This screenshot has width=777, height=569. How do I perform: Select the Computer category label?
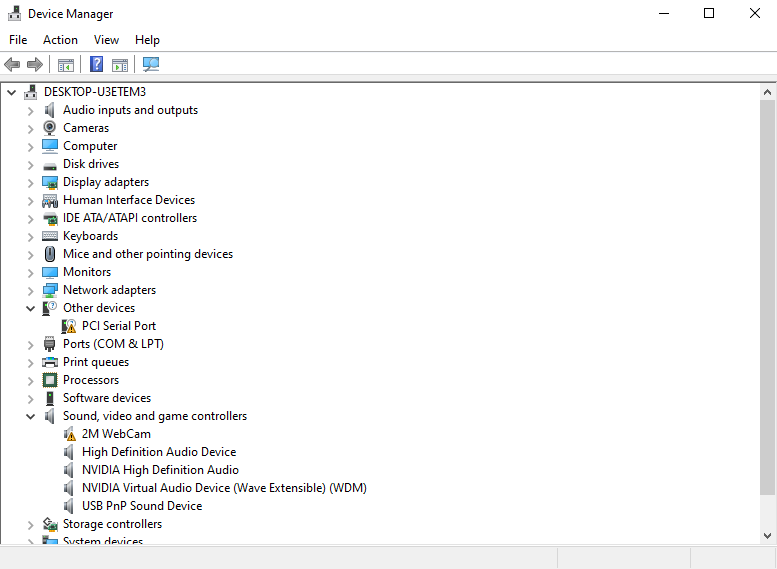(90, 146)
